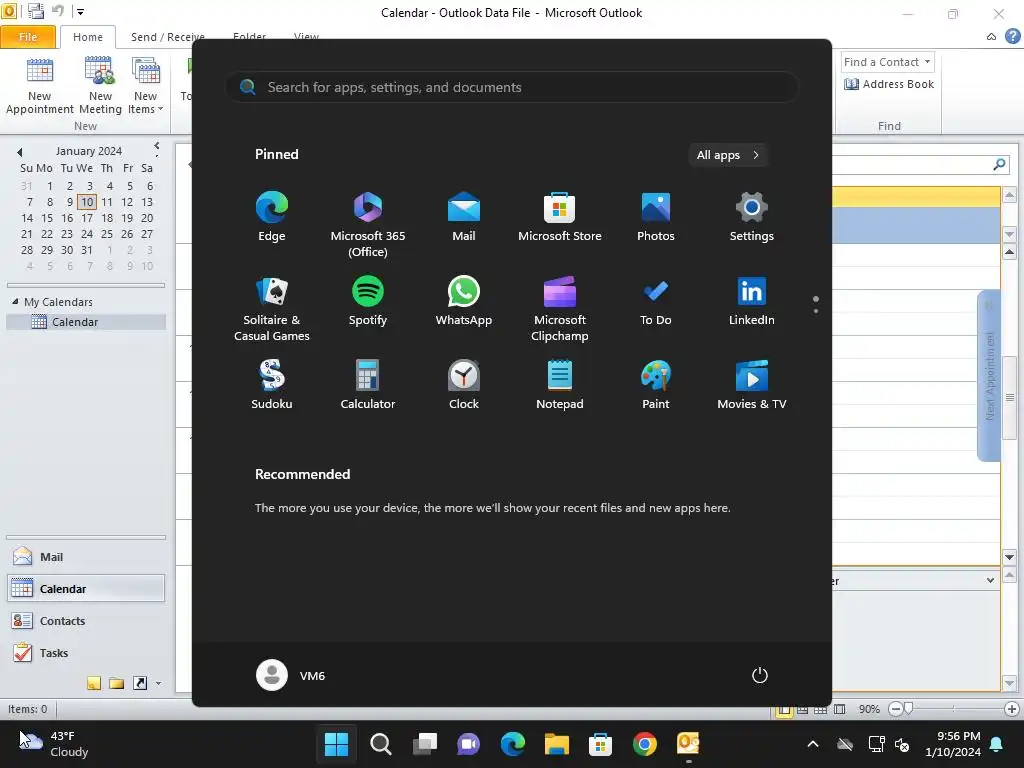Open the pinned Mail app
Viewport: 1024px width, 768px height.
click(x=464, y=217)
